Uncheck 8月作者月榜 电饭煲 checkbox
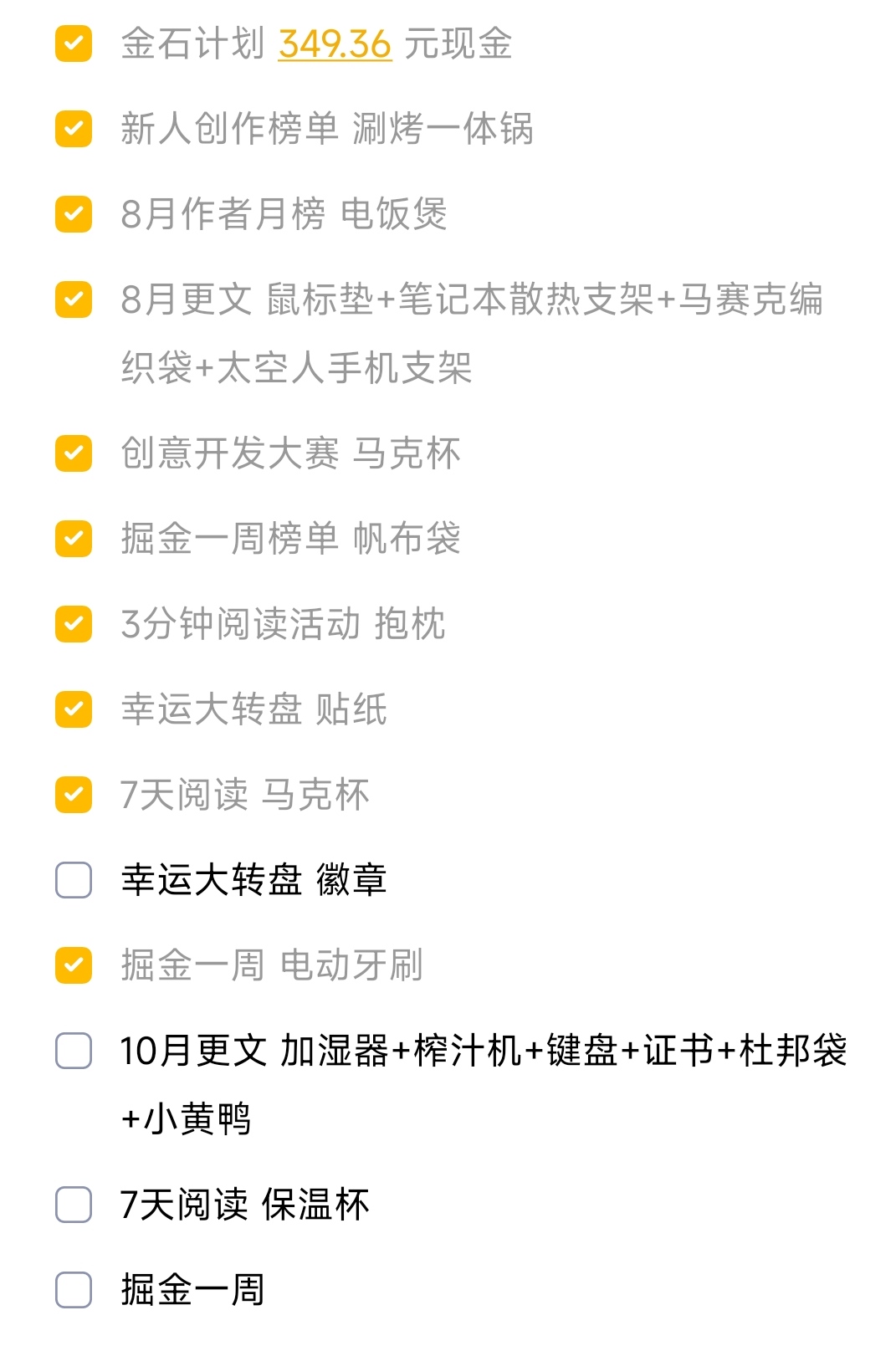The image size is (896, 1346). pyautogui.click(x=74, y=214)
